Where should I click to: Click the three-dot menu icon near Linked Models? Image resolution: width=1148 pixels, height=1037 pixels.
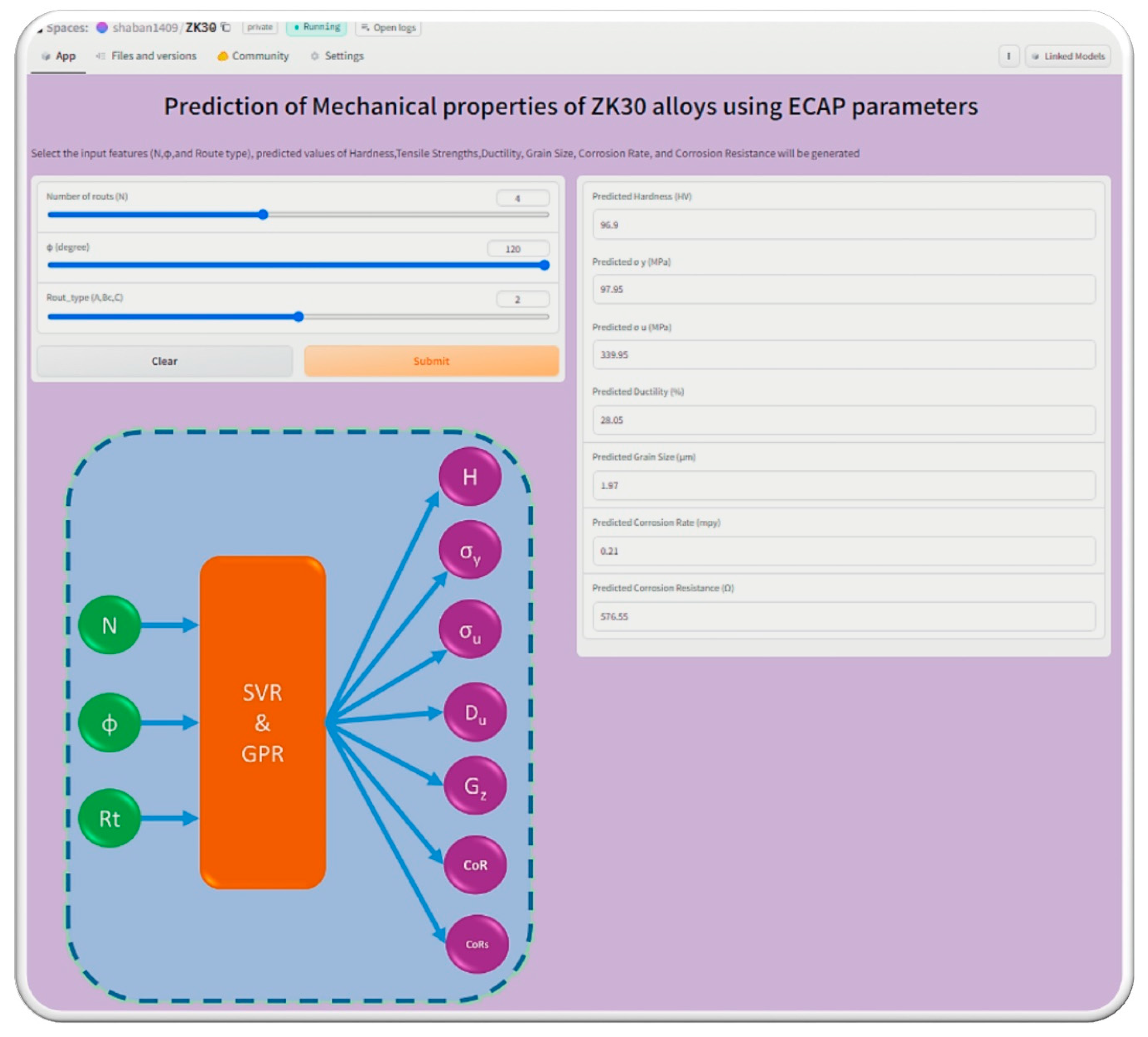pyautogui.click(x=1008, y=56)
